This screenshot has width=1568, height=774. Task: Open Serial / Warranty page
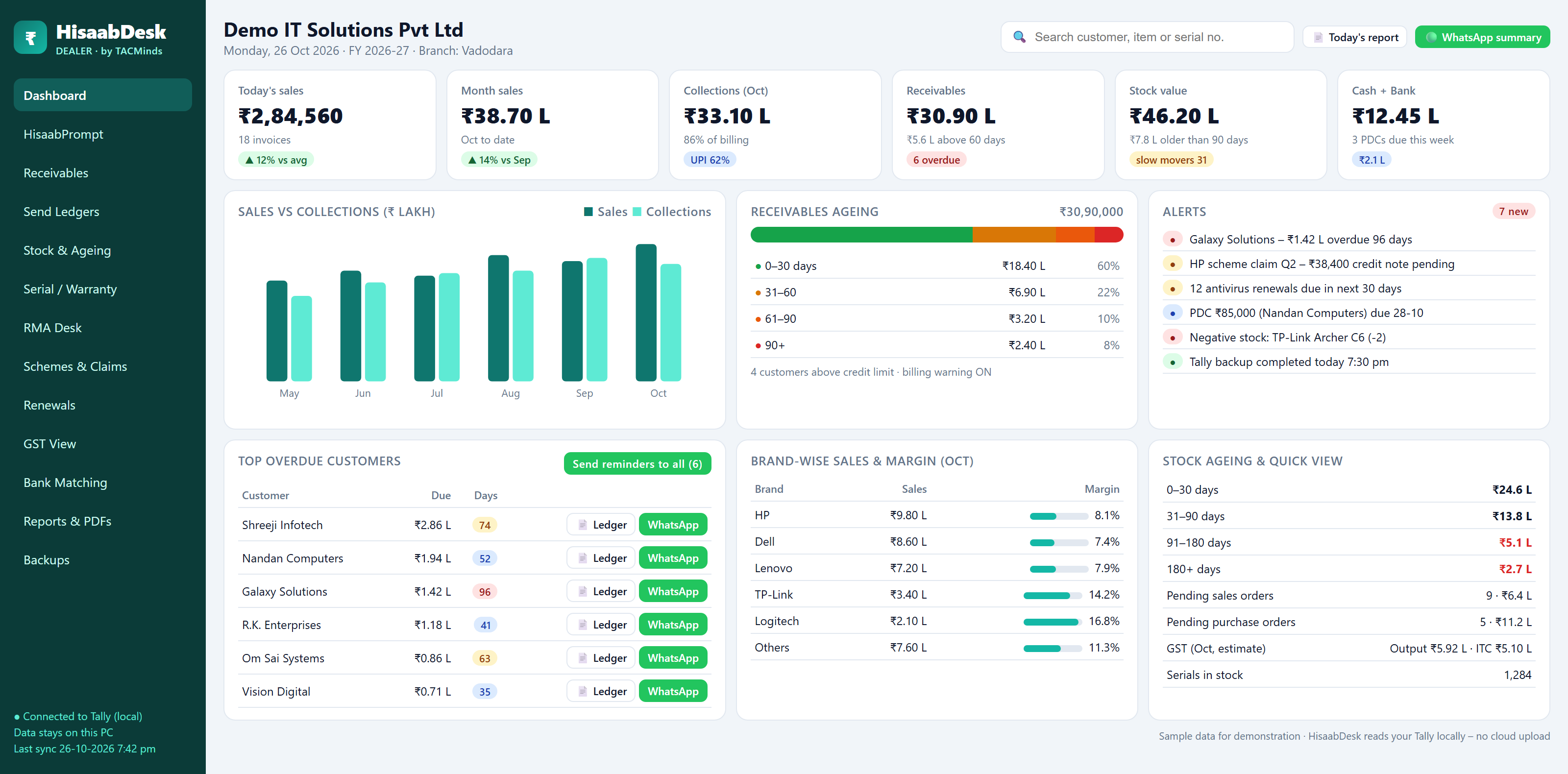point(103,289)
